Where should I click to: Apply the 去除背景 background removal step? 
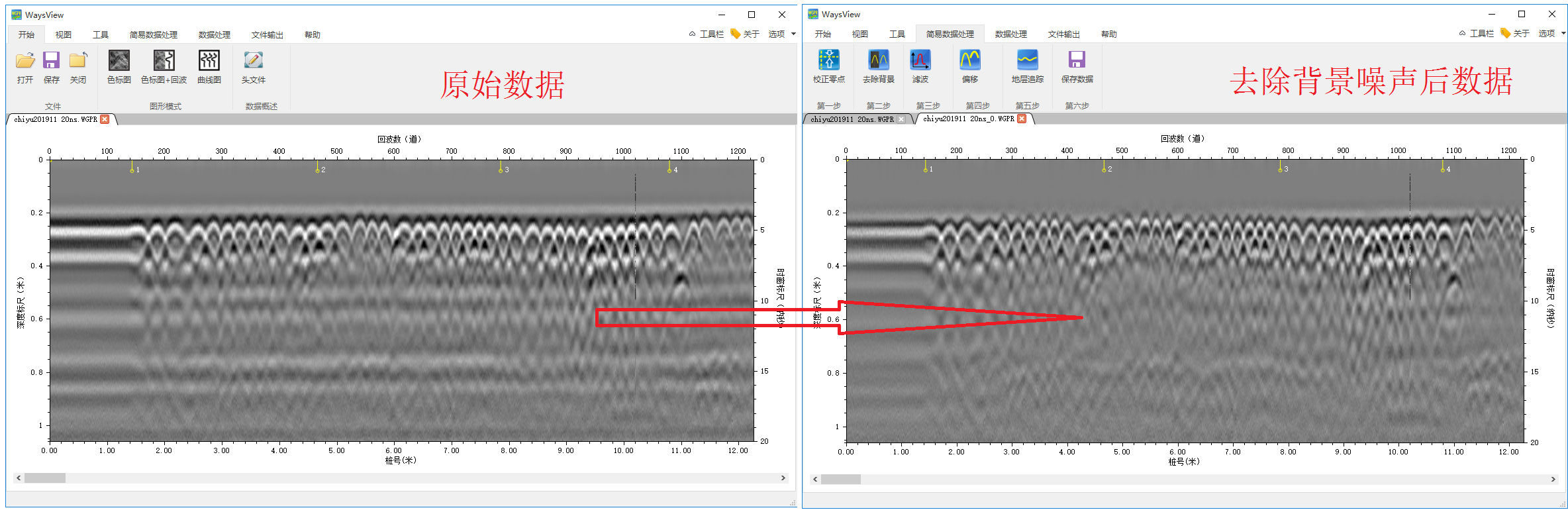click(x=878, y=66)
